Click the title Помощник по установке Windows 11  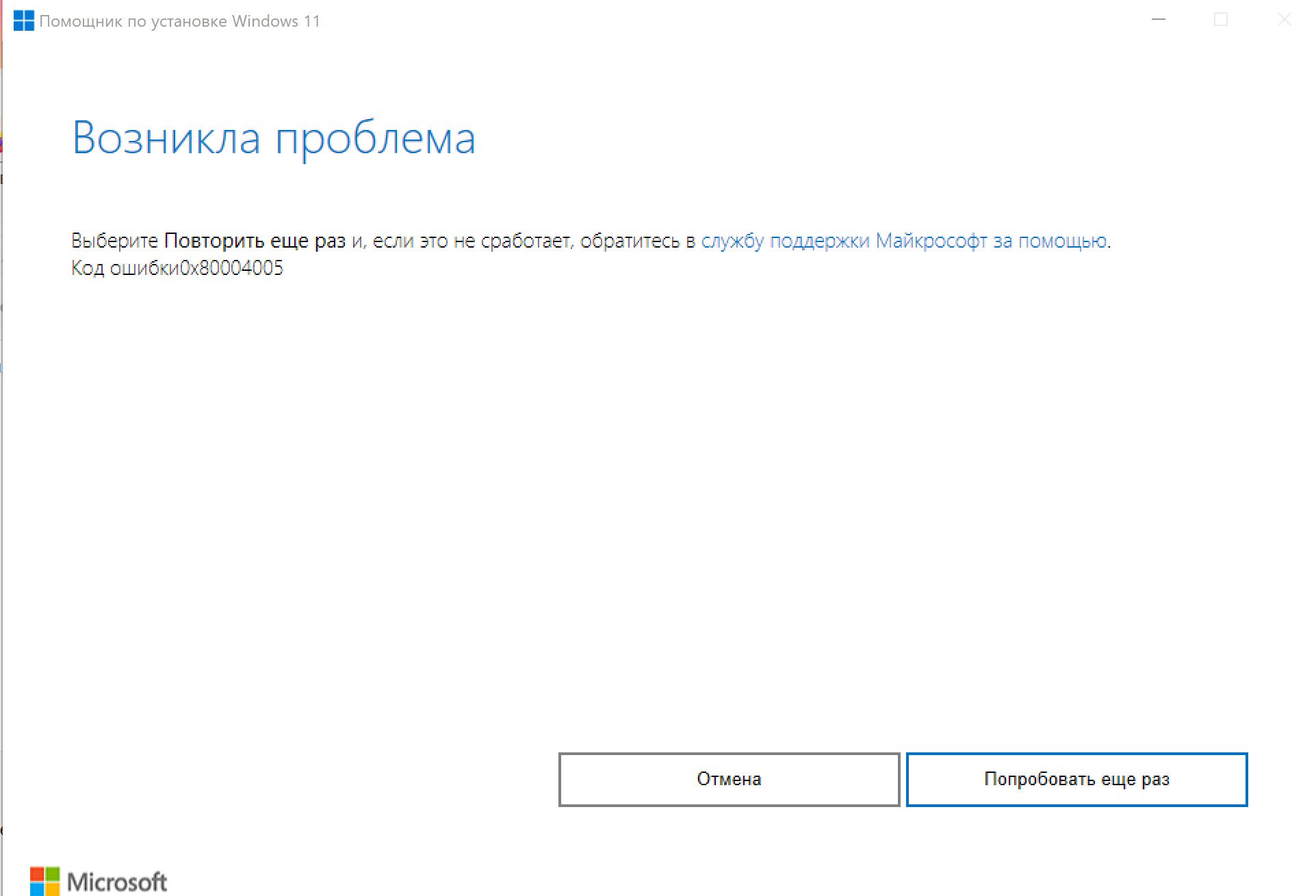point(180,21)
